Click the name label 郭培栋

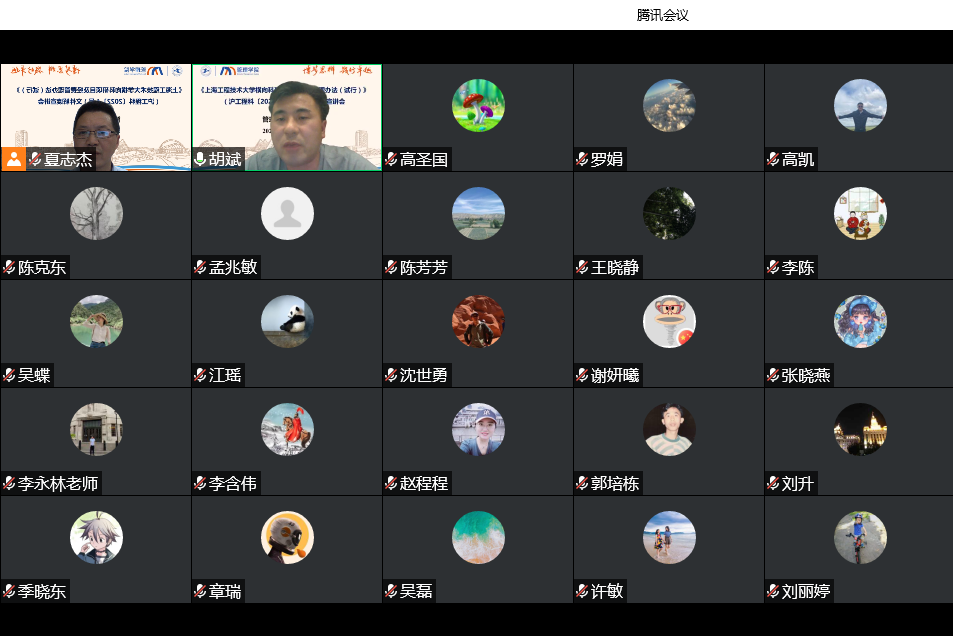(x=614, y=484)
